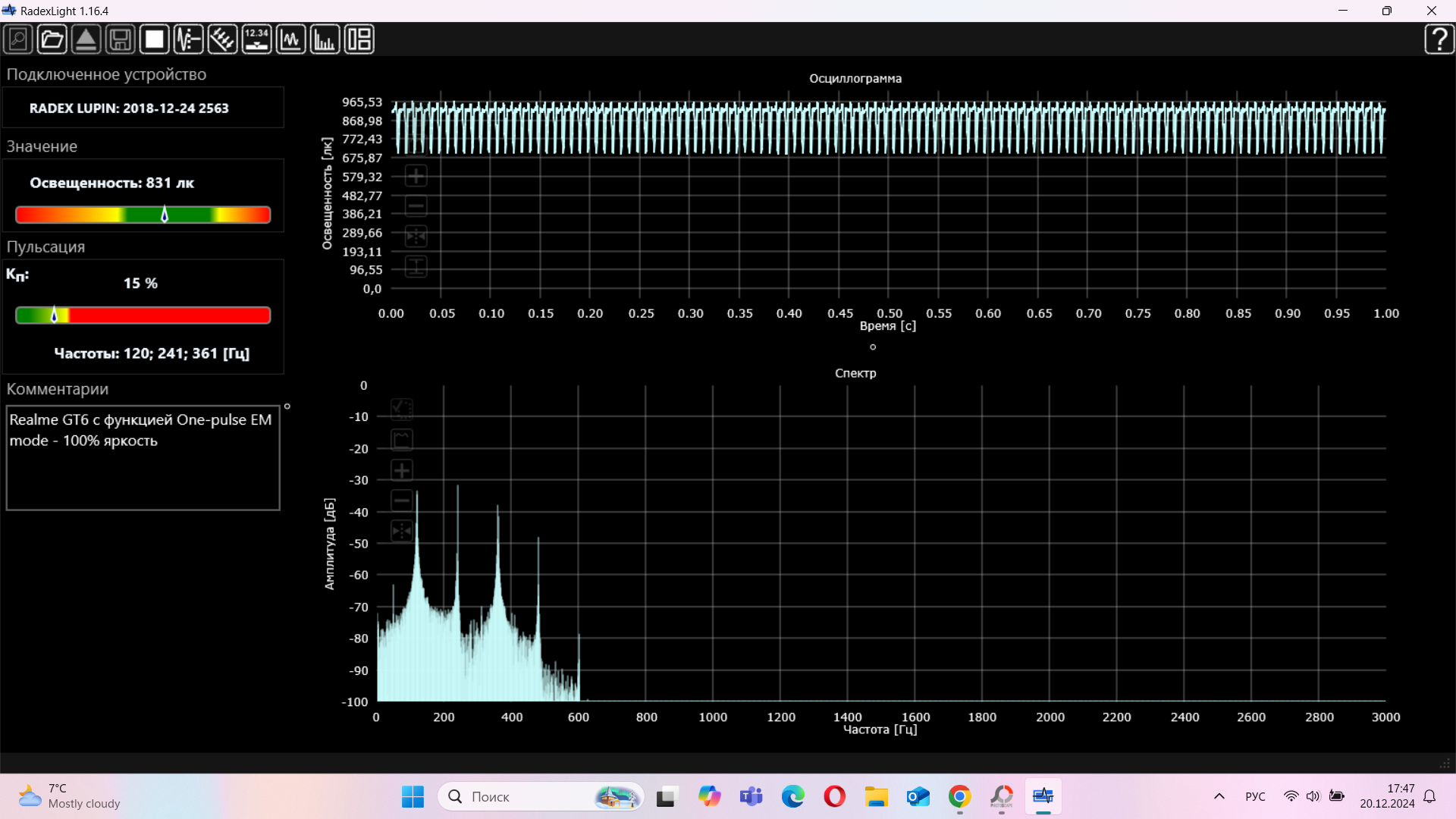Image resolution: width=1456 pixels, height=819 pixels.
Task: Zoom out on the spectrum plot
Action: [402, 500]
